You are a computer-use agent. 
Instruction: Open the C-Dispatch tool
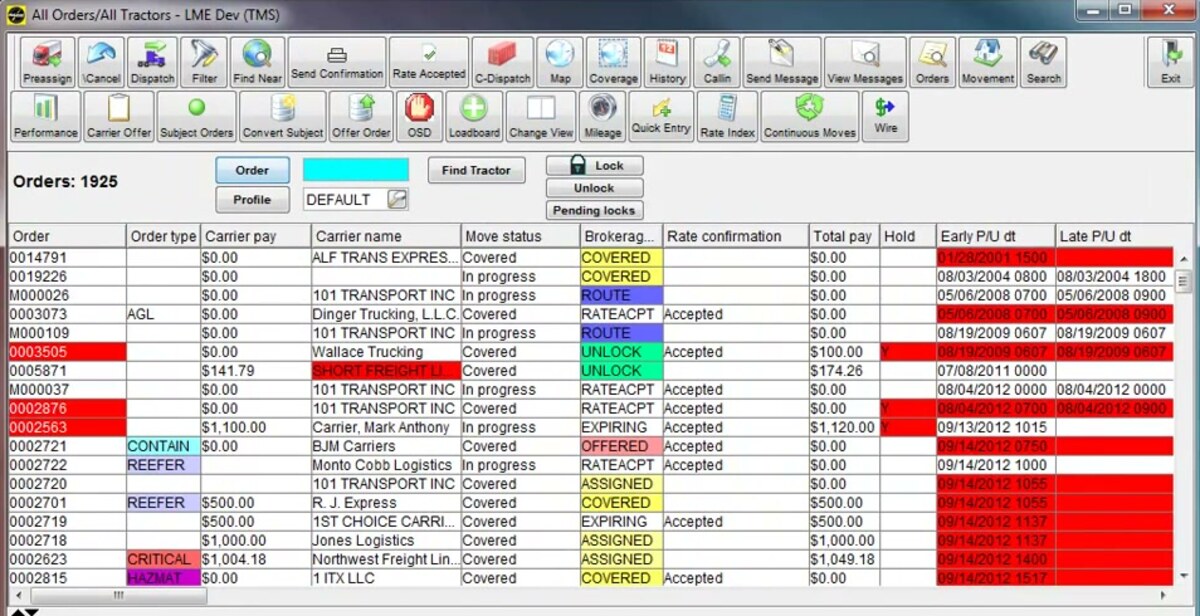(503, 62)
